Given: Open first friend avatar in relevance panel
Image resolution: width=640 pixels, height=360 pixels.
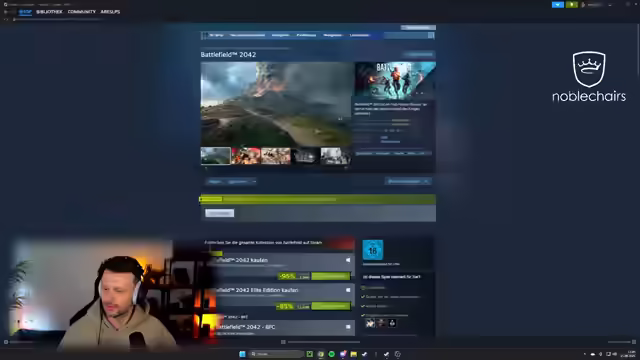Looking at the screenshot, I should 370,323.
